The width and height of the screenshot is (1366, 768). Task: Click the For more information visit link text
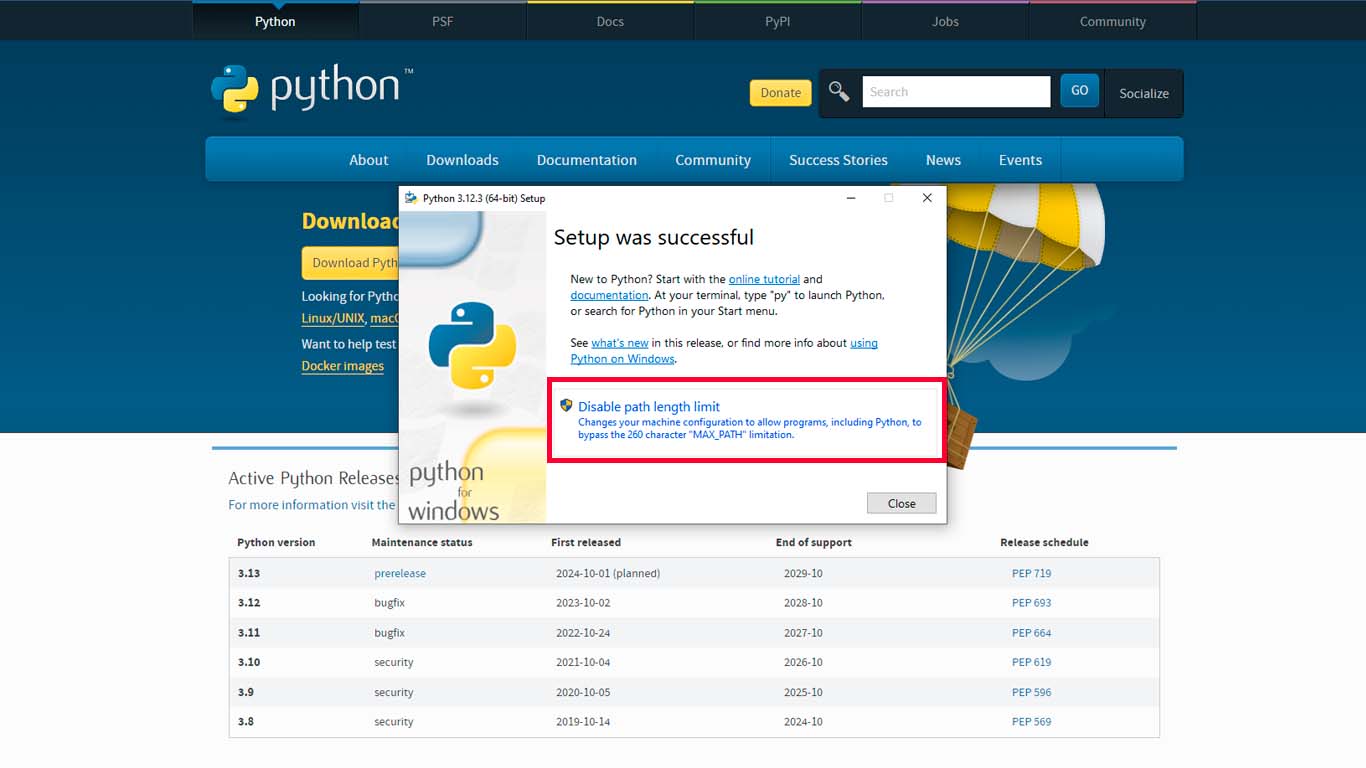coord(312,505)
